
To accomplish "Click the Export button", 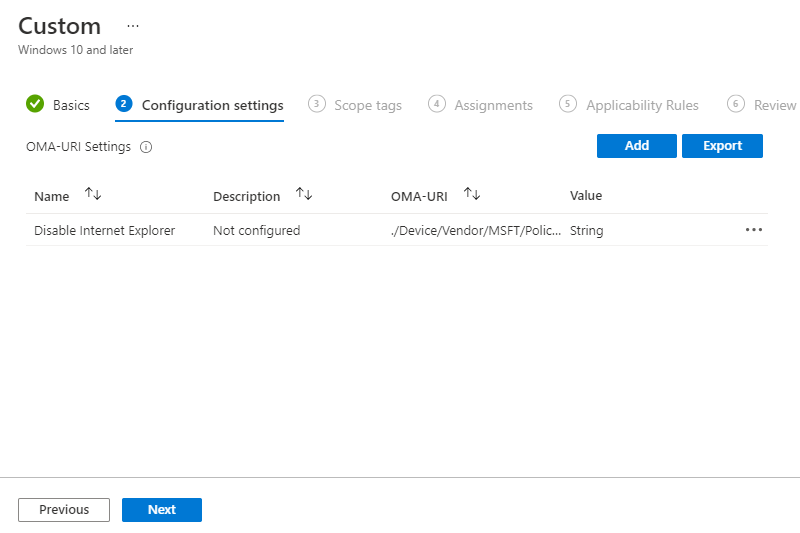I will tap(722, 146).
